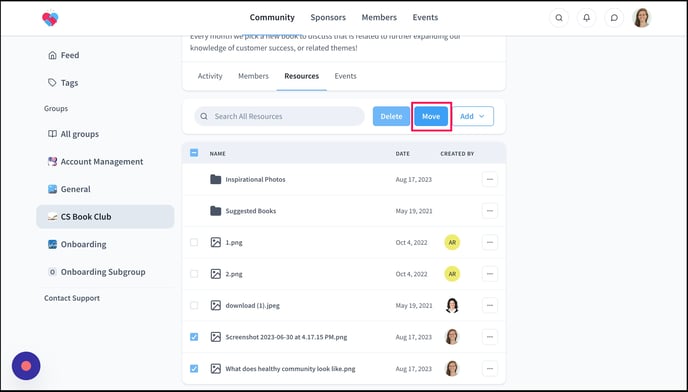Open What does healthy community look like.png
The image size is (688, 392).
(x=290, y=369)
